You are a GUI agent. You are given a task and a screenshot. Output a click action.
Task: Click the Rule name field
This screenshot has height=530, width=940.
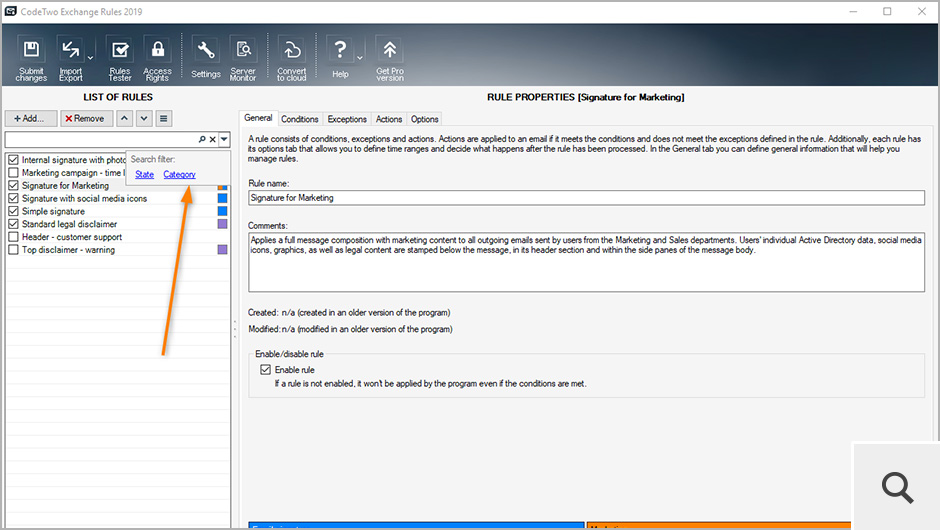tap(586, 198)
